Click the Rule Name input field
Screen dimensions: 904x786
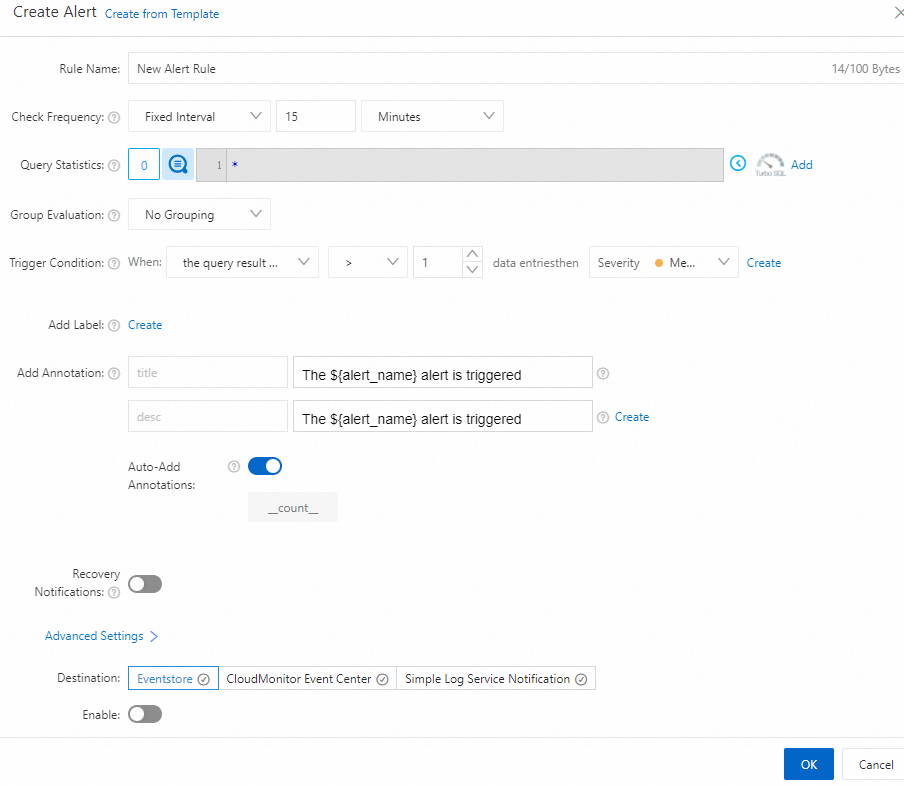point(516,68)
